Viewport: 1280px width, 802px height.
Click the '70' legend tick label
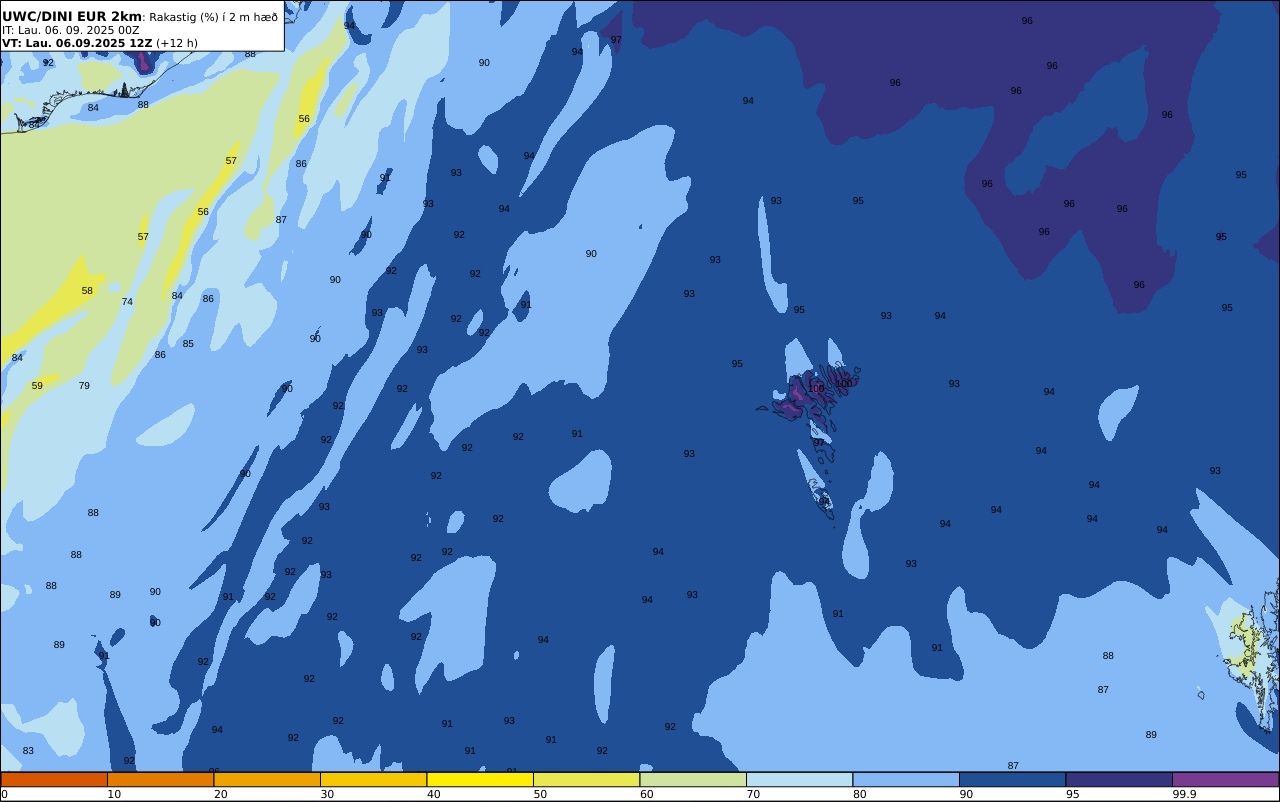pyautogui.click(x=753, y=794)
